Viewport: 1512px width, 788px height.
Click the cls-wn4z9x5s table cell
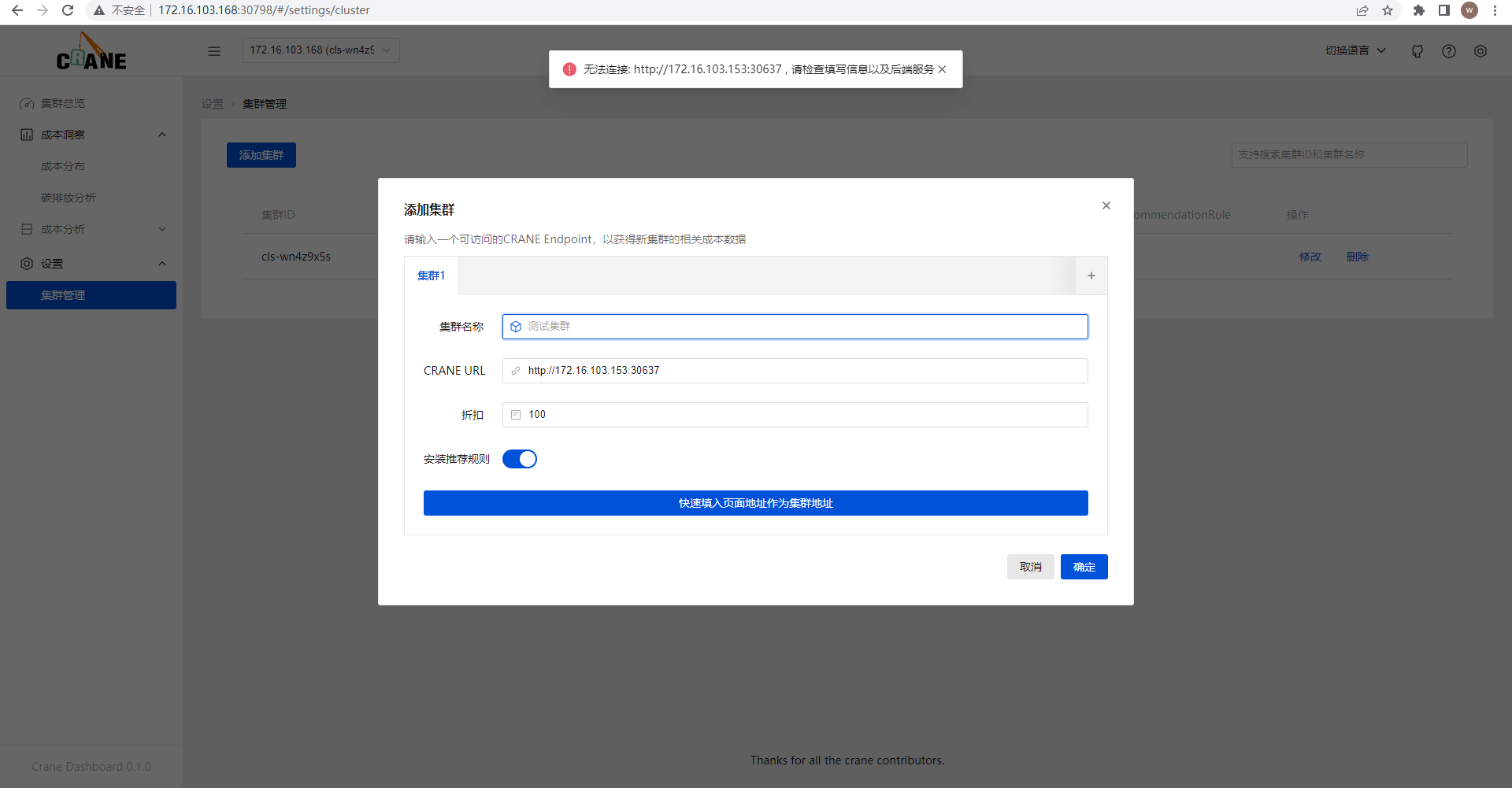coord(296,257)
